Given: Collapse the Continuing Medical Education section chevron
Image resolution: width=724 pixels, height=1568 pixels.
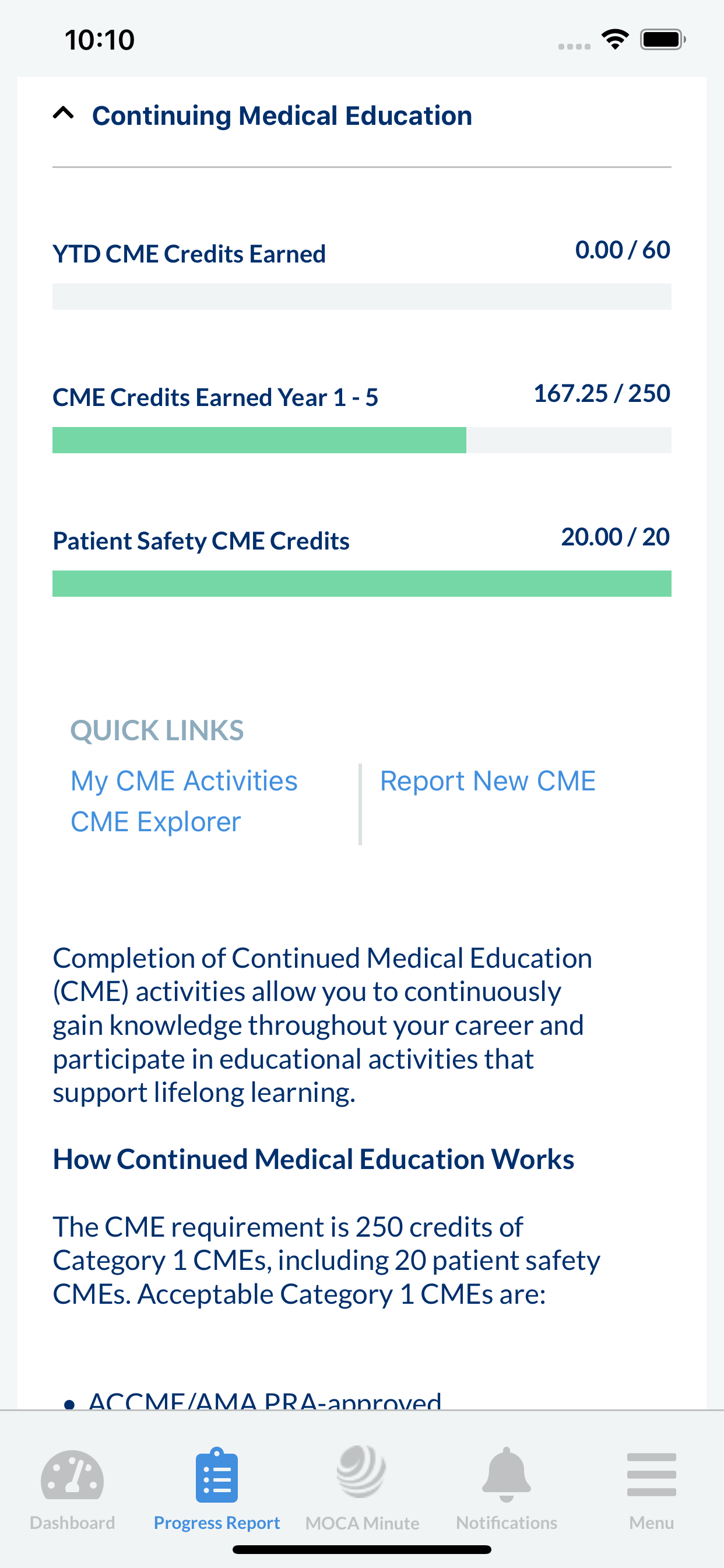Looking at the screenshot, I should pyautogui.click(x=64, y=113).
